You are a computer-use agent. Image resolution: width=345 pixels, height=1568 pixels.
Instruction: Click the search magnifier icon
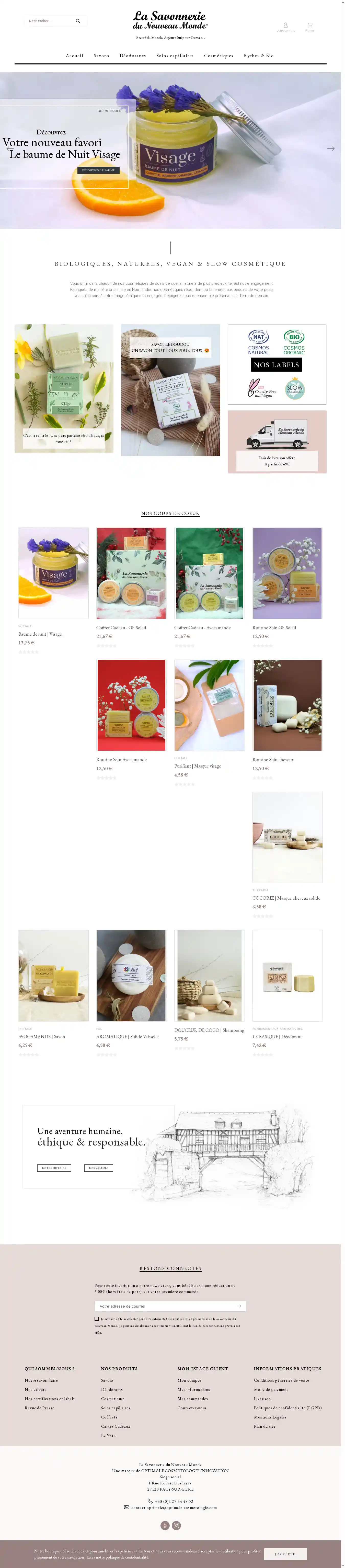click(x=78, y=21)
